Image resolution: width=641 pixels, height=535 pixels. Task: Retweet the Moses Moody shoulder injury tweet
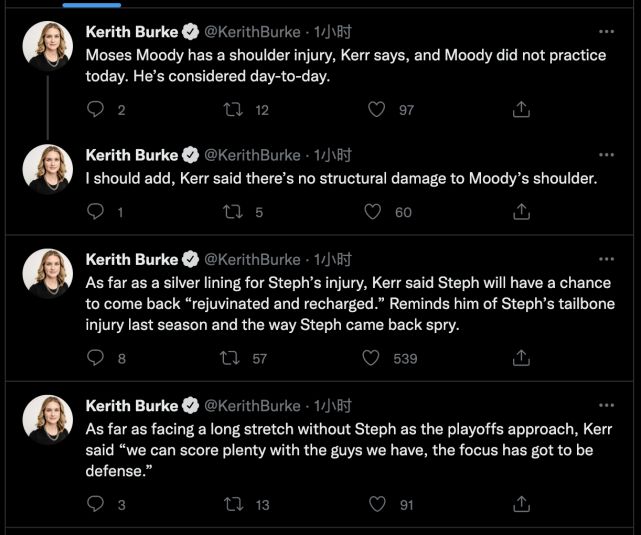[232, 110]
